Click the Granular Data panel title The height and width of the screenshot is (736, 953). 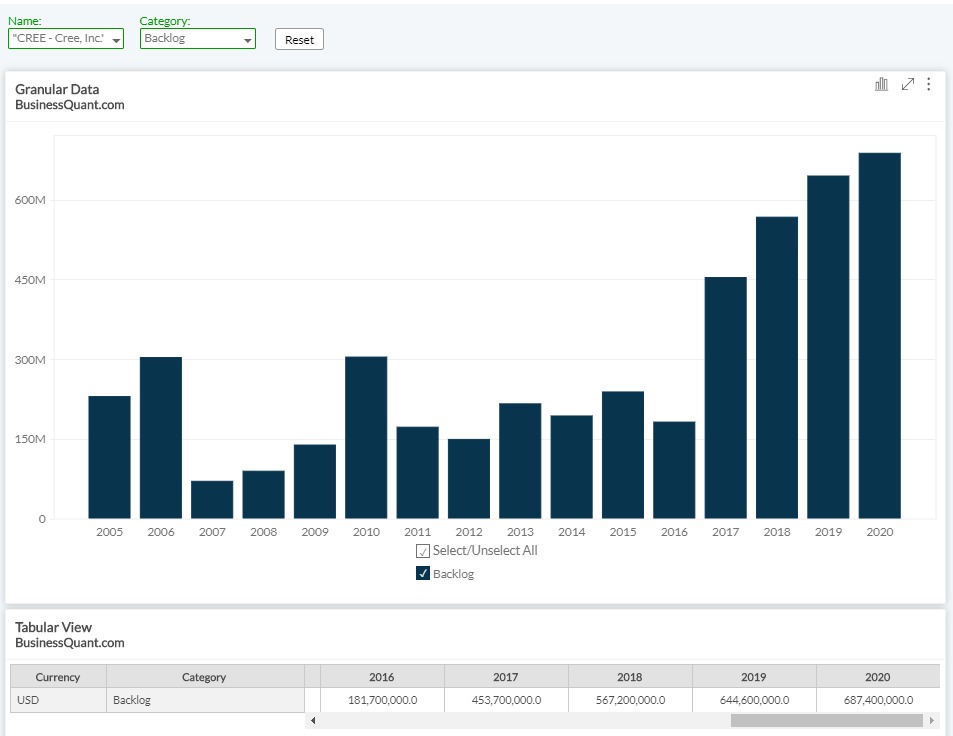[x=57, y=89]
